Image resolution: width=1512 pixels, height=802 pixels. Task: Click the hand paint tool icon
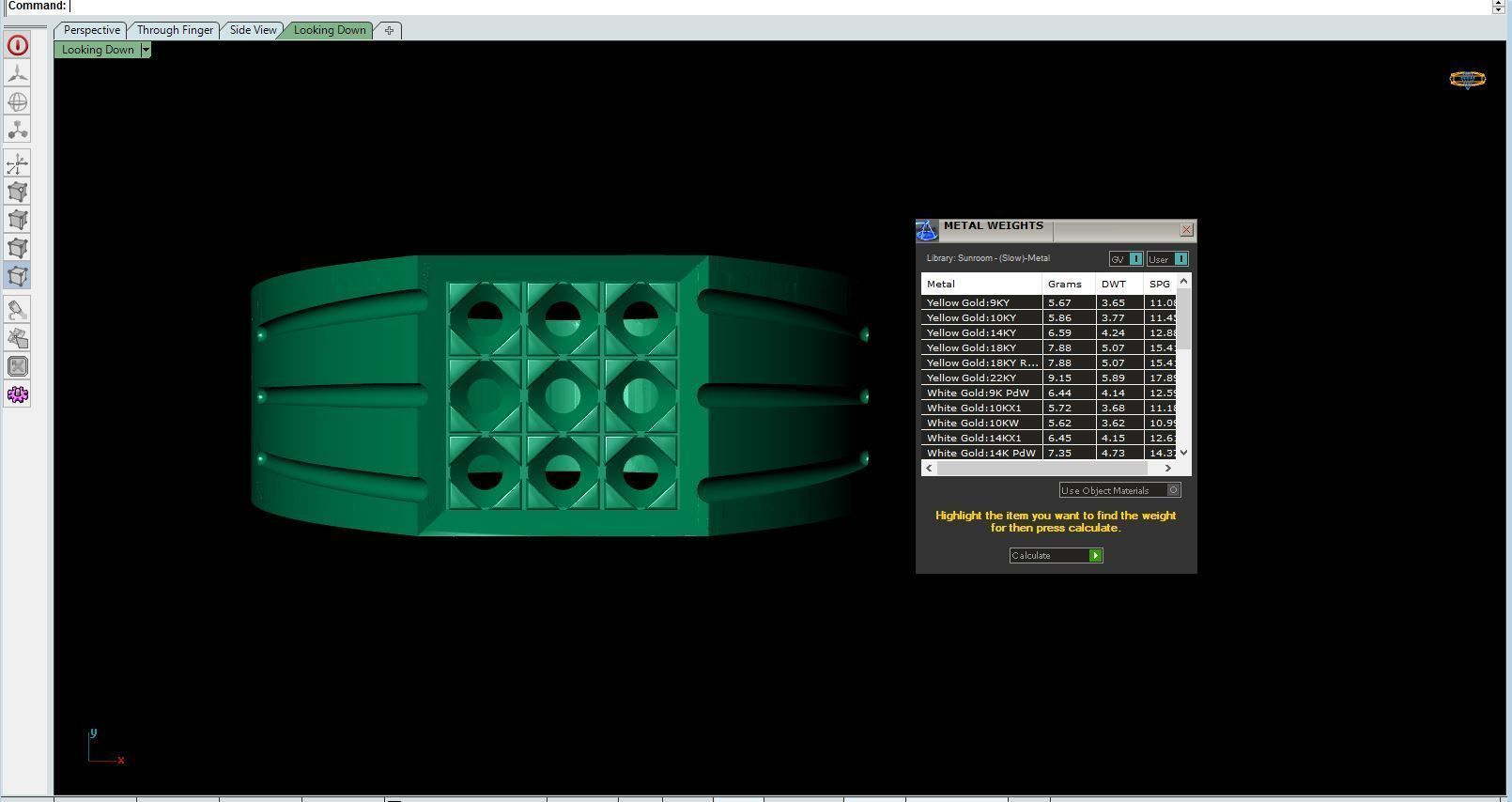pos(18,310)
